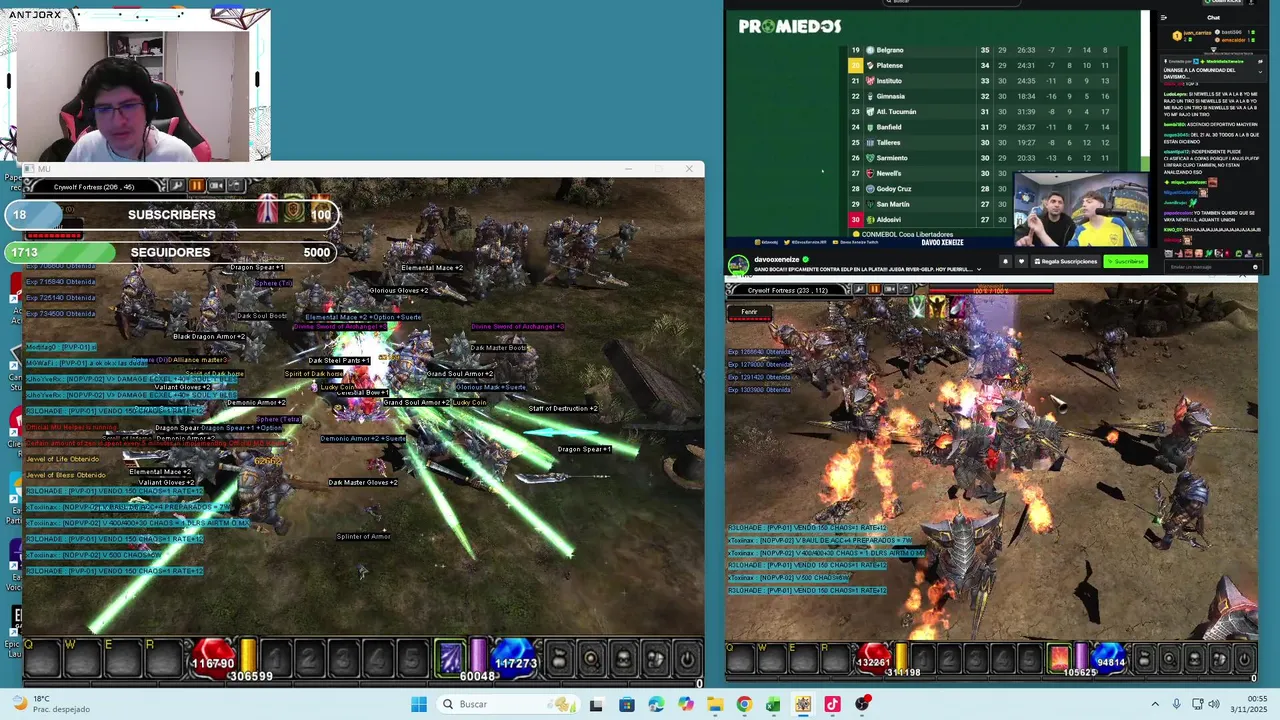Select the Q hotkey slot in left MU window
Image resolution: width=1280 pixels, height=720 pixels.
click(42, 659)
